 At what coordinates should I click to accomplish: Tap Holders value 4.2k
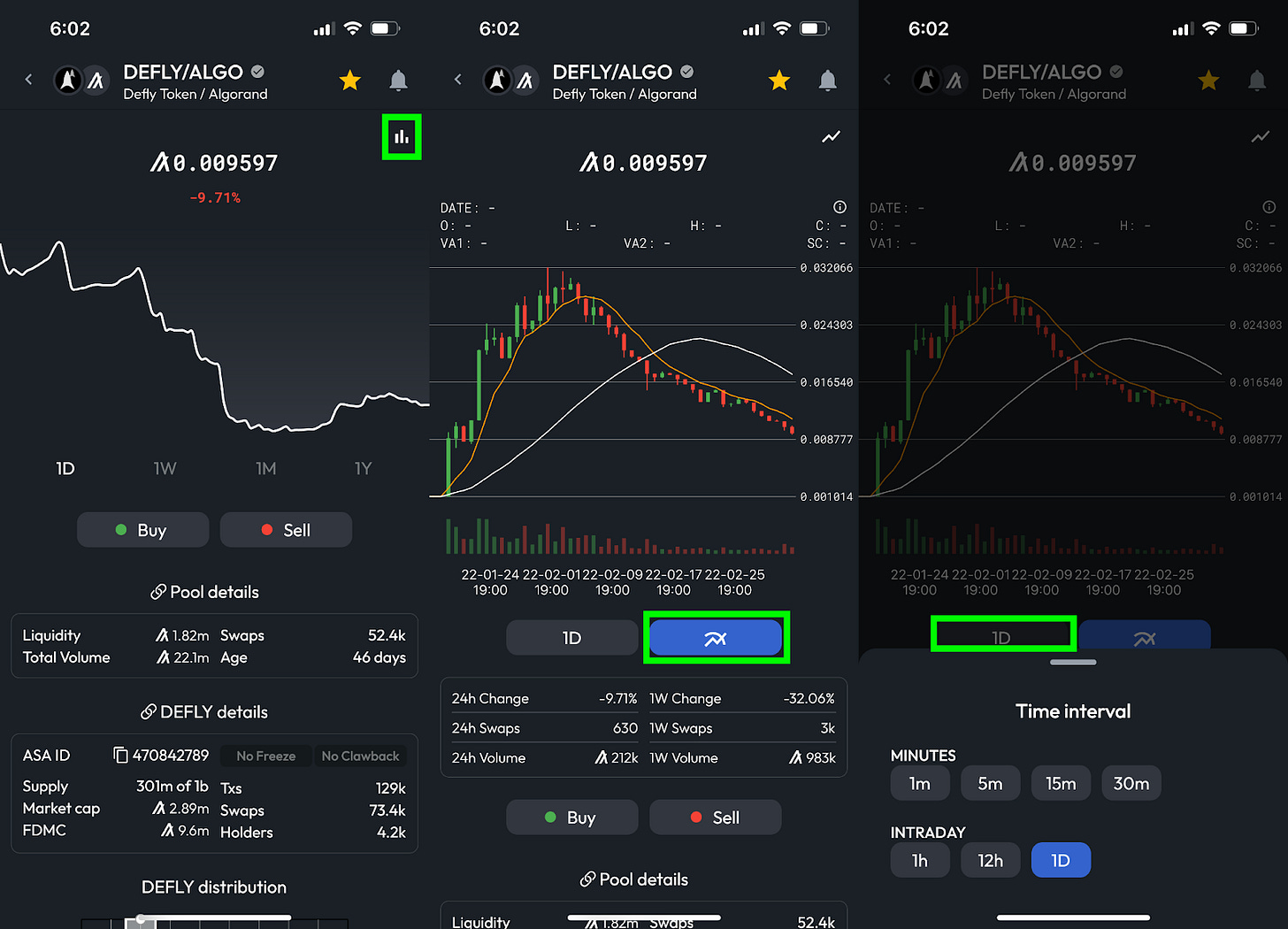(391, 832)
